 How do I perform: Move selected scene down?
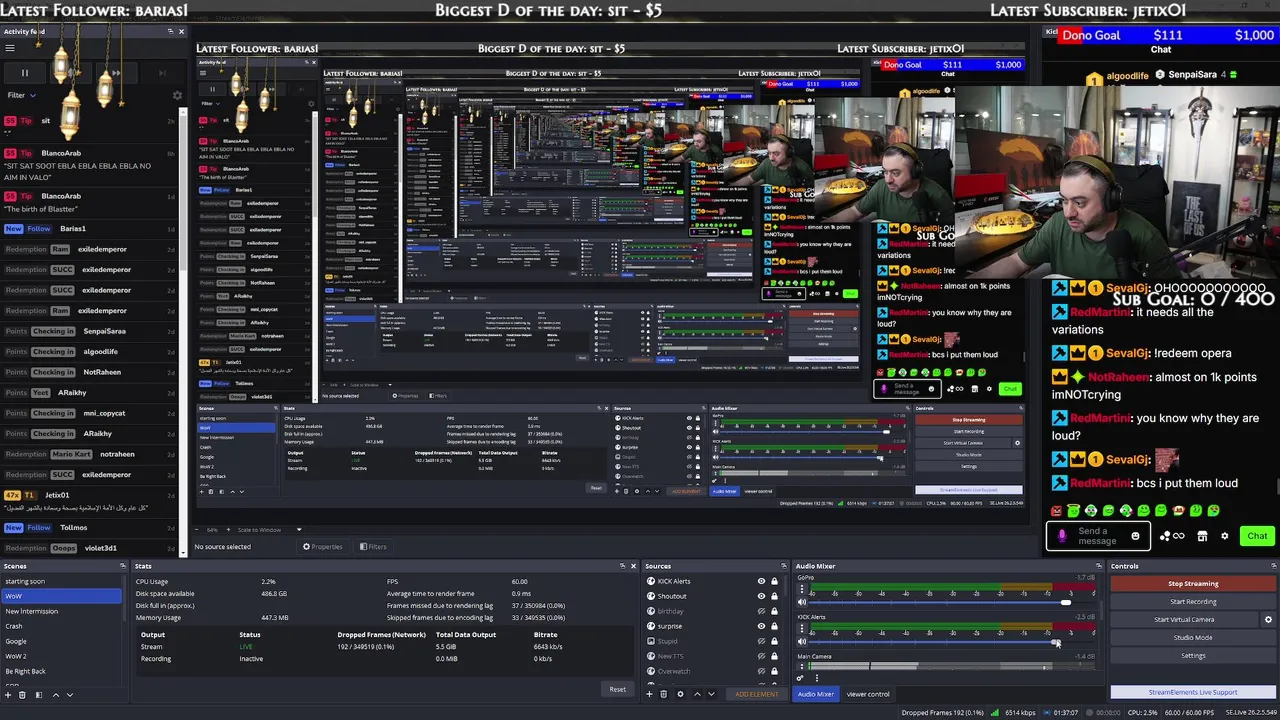pyautogui.click(x=70, y=694)
